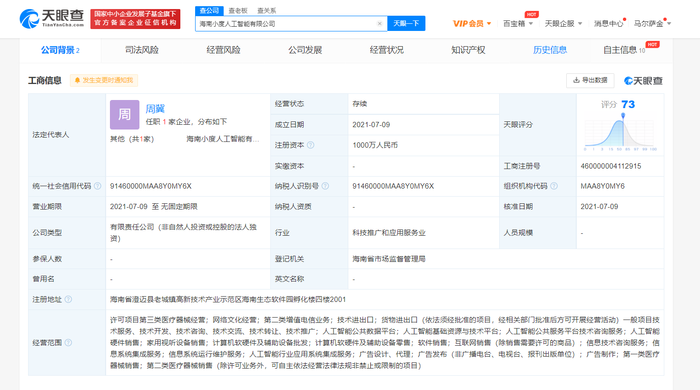Screen dimensions: 700x390
Task: Click the help icon beside 经营范围
Action: pyautogui.click(x=68, y=343)
